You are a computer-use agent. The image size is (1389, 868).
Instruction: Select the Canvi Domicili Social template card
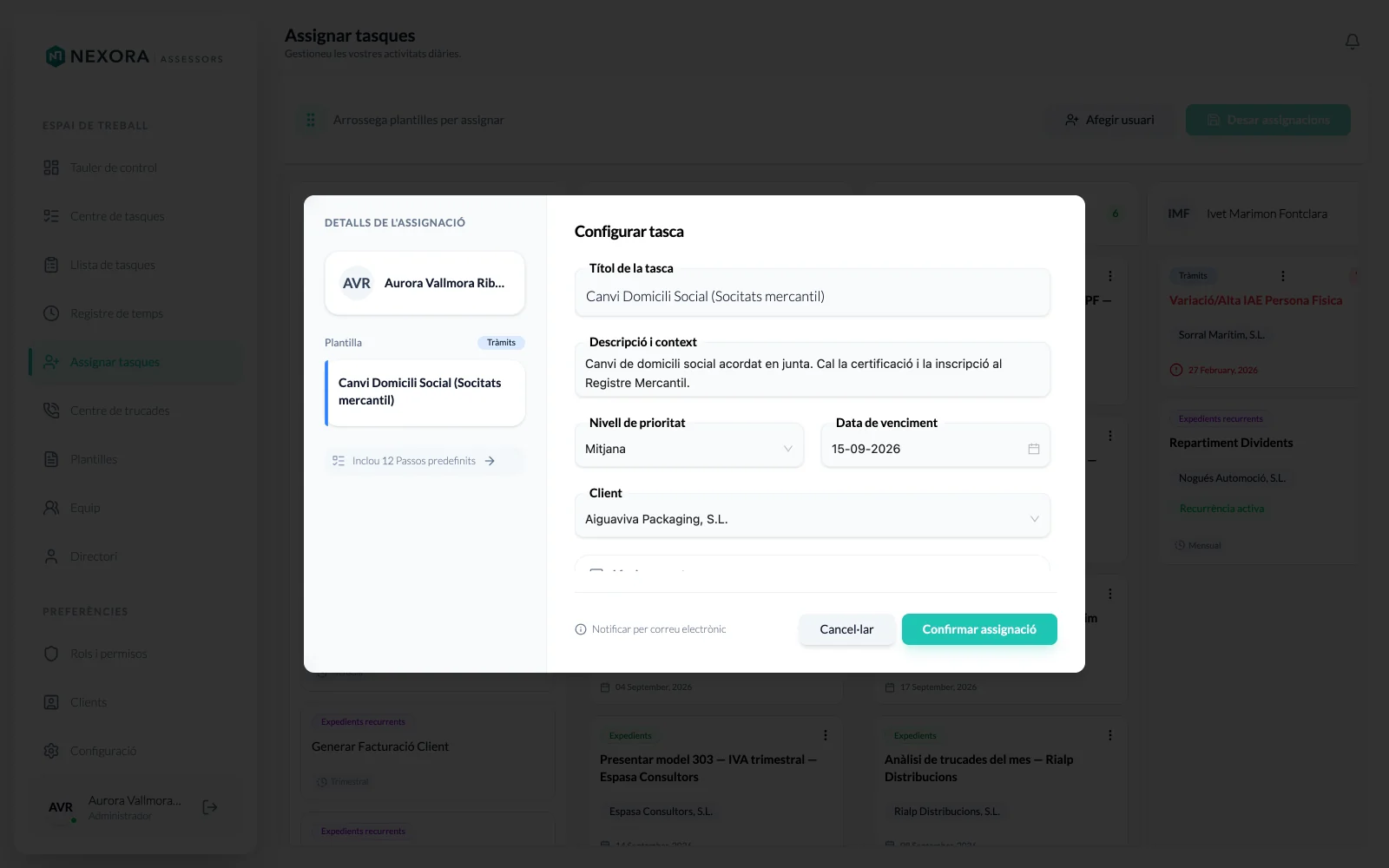coord(425,393)
